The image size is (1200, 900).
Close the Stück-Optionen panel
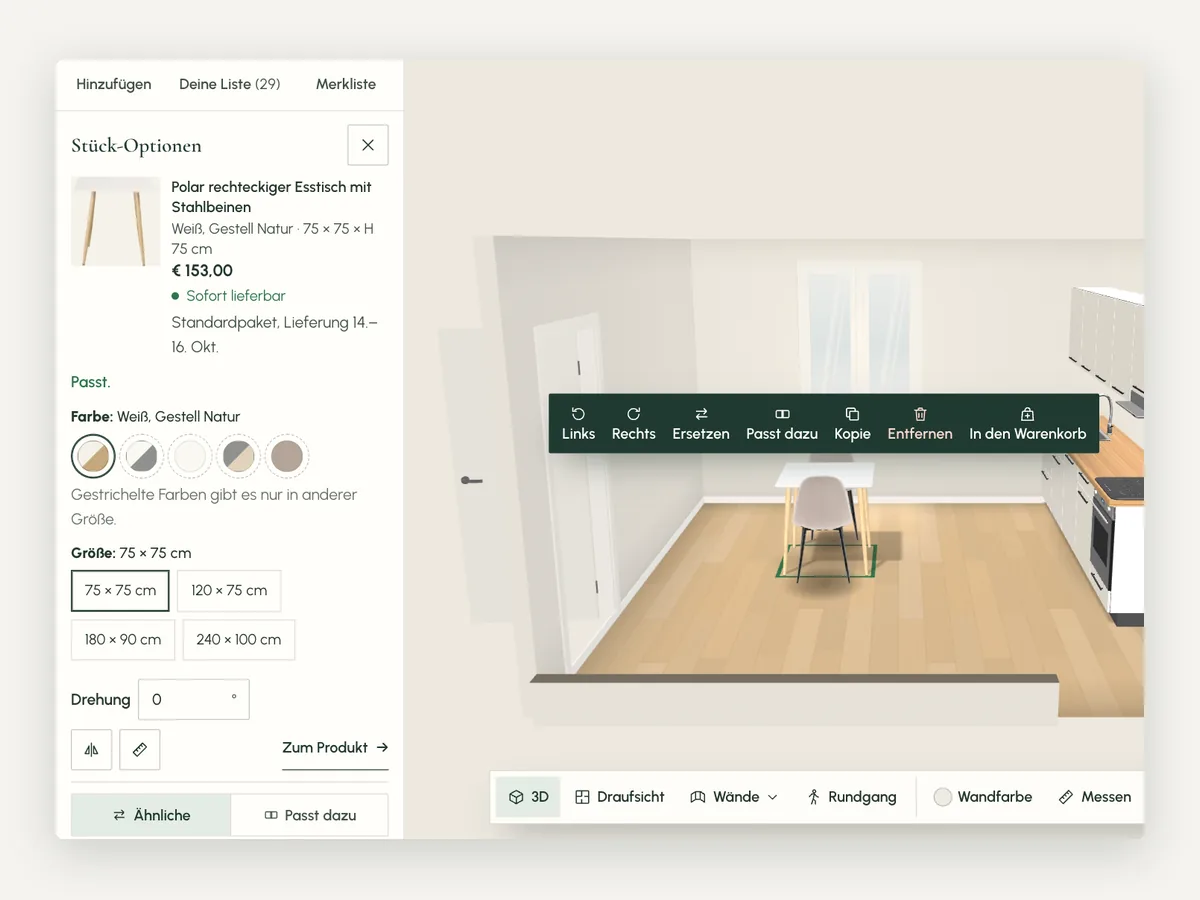368,145
